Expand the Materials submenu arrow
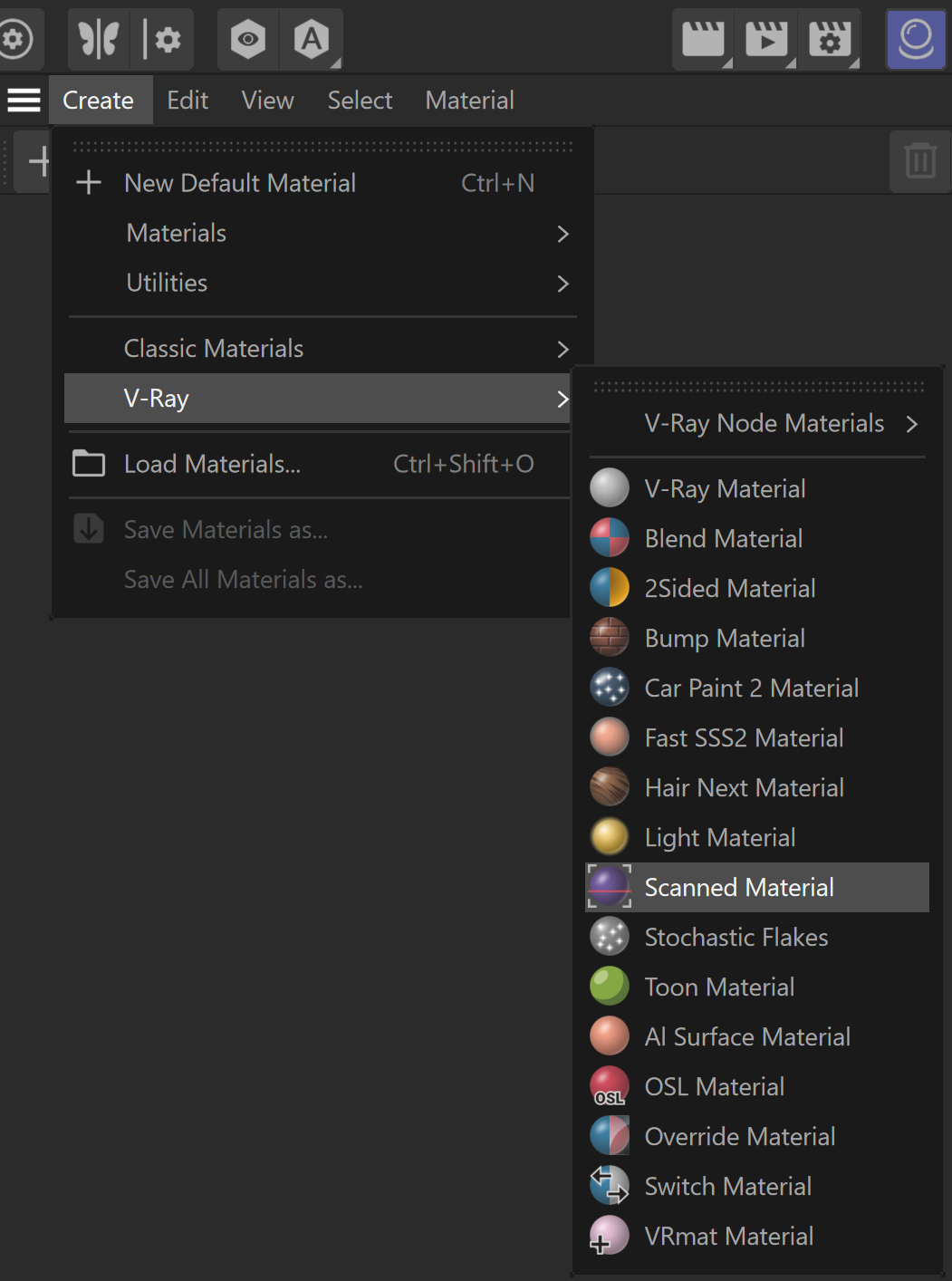Viewport: 952px width, 1281px height. (563, 234)
